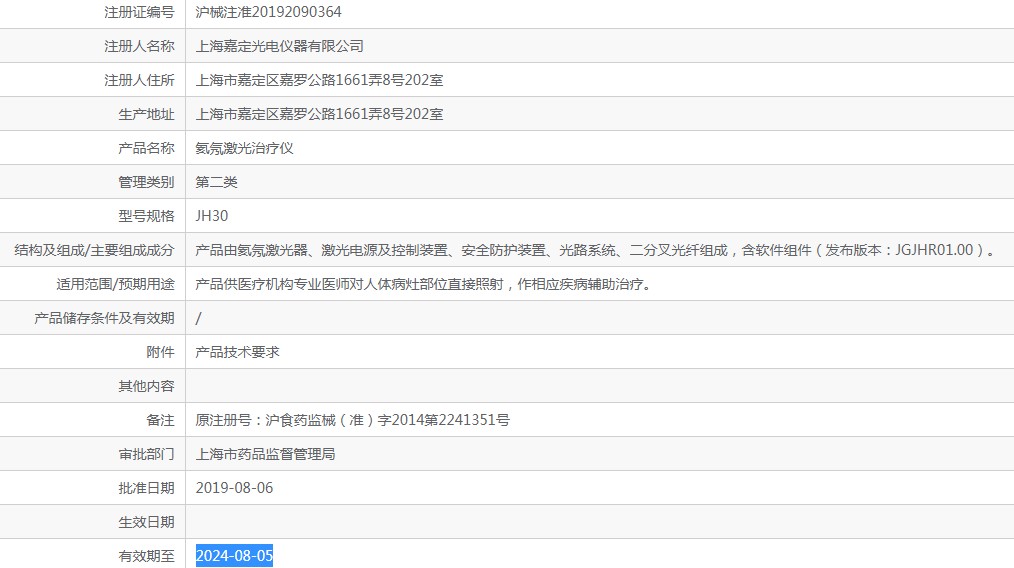1014x568 pixels.
Task: Click the 管理类别 label
Action: [x=146, y=182]
